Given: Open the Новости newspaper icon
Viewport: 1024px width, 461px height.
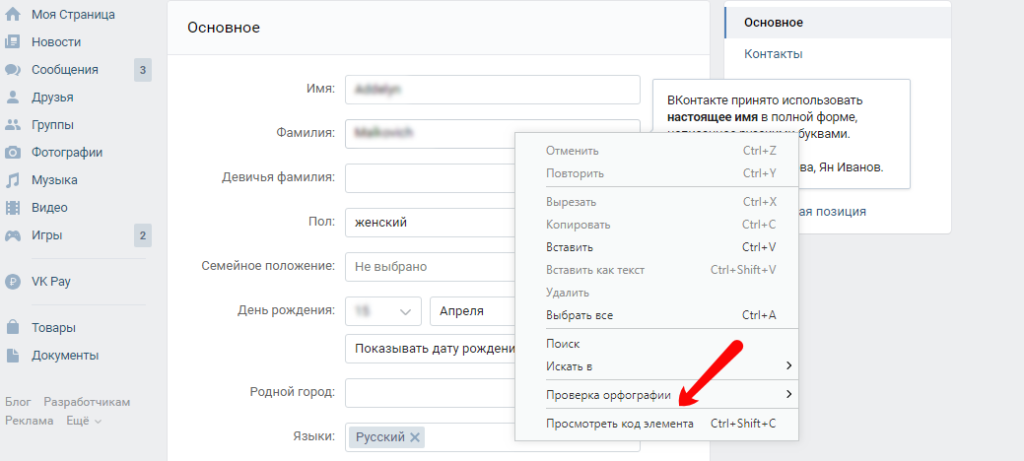Looking at the screenshot, I should (13, 42).
